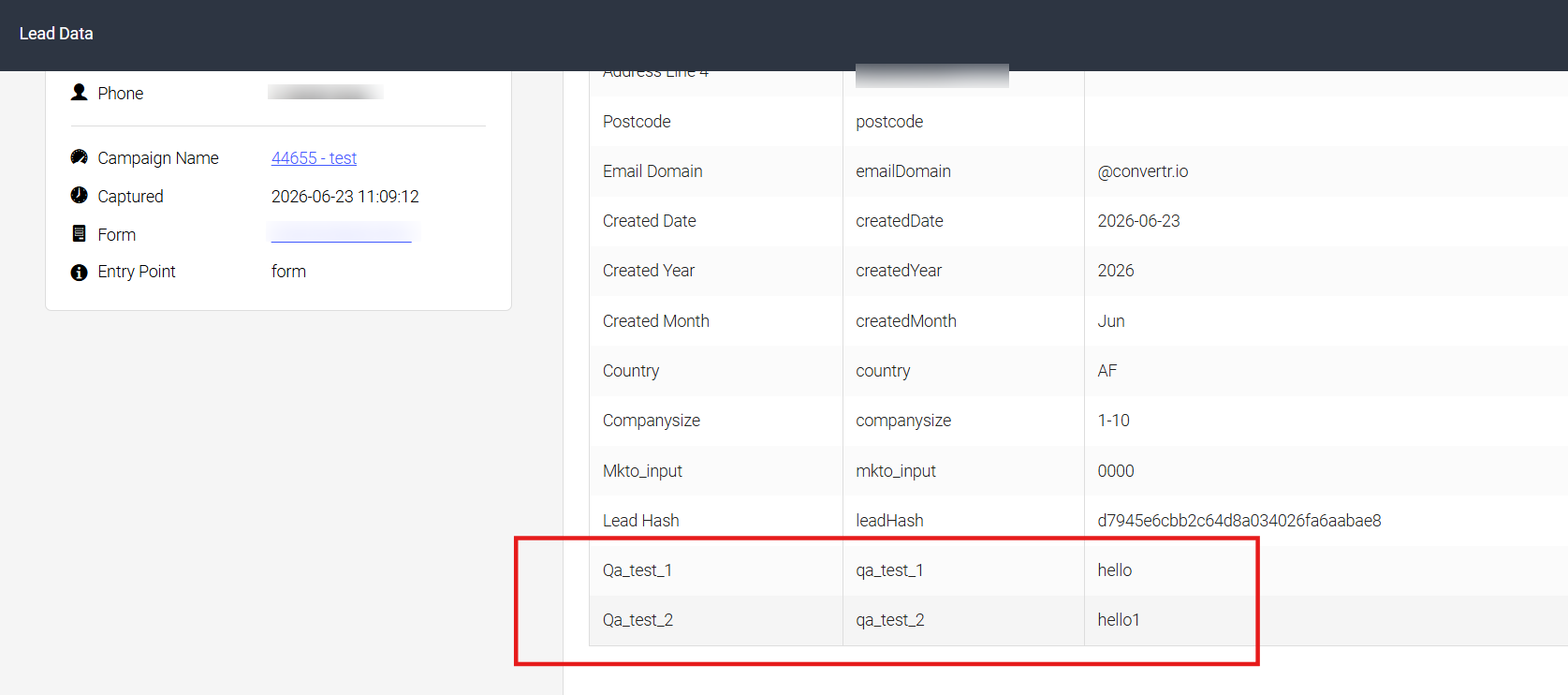Click the Mkto_input row label

pyautogui.click(x=643, y=471)
